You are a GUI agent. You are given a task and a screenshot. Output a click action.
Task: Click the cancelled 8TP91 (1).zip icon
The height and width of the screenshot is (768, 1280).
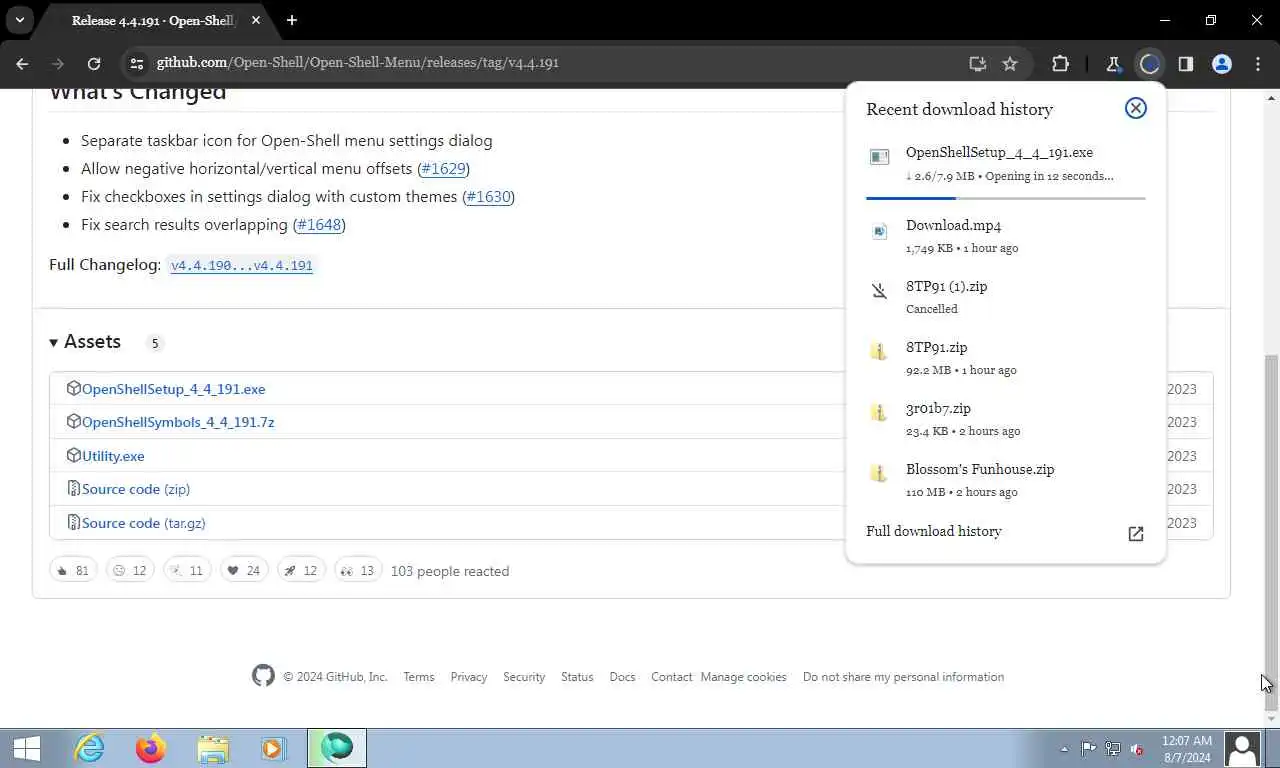(x=879, y=291)
